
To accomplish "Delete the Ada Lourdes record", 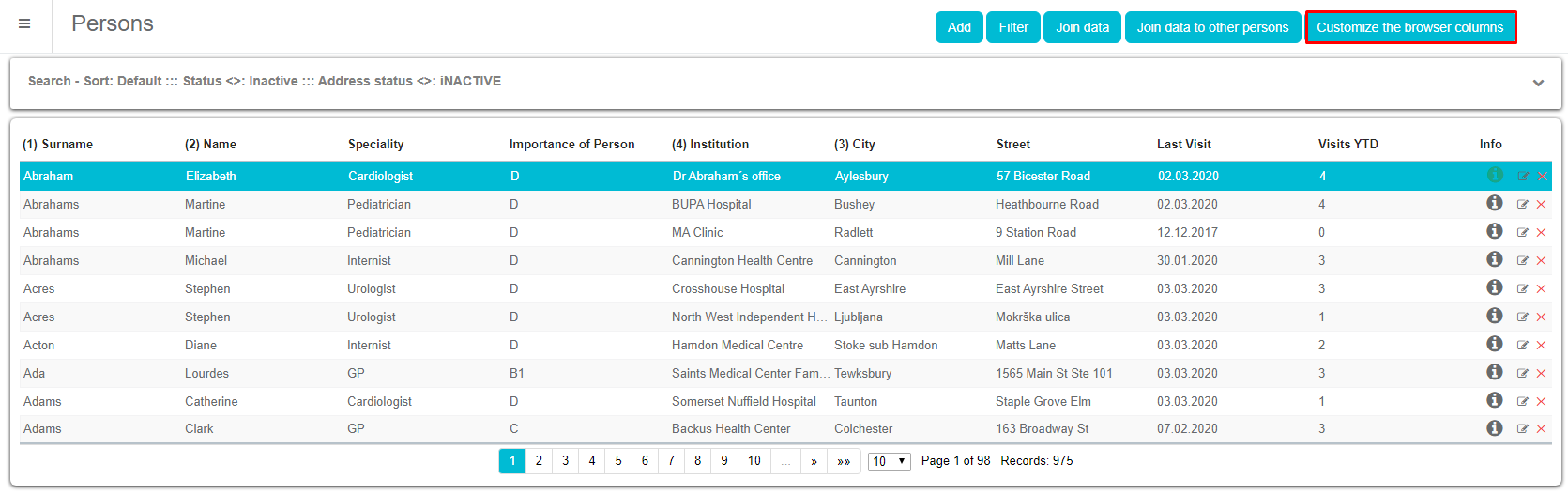I will (1541, 374).
